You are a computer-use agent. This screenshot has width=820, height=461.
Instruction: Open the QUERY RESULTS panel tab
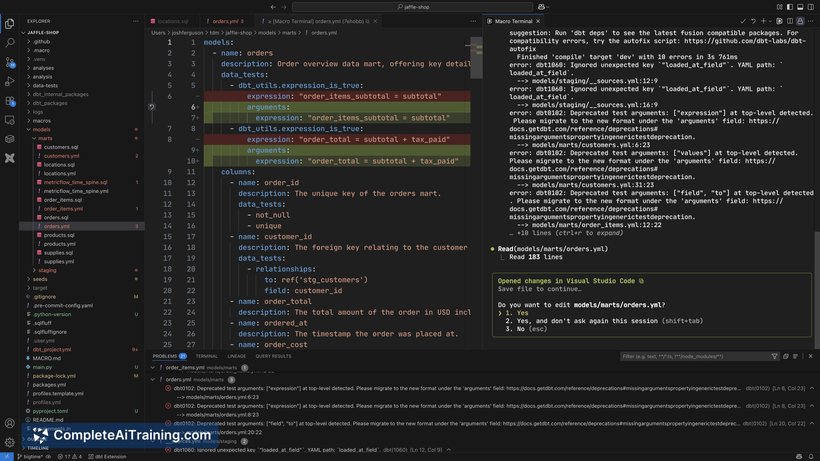coord(274,356)
